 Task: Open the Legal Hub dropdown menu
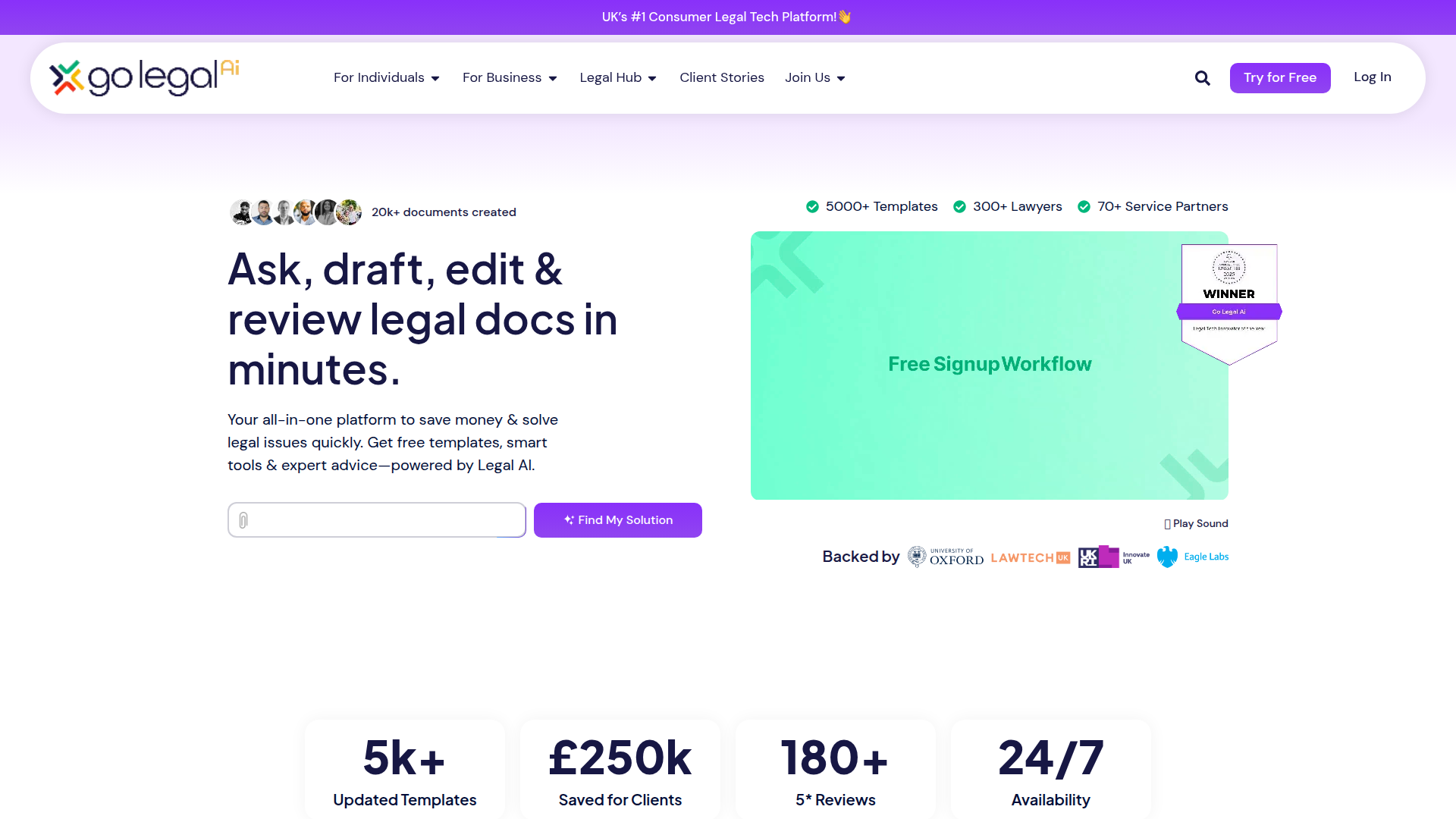click(617, 77)
